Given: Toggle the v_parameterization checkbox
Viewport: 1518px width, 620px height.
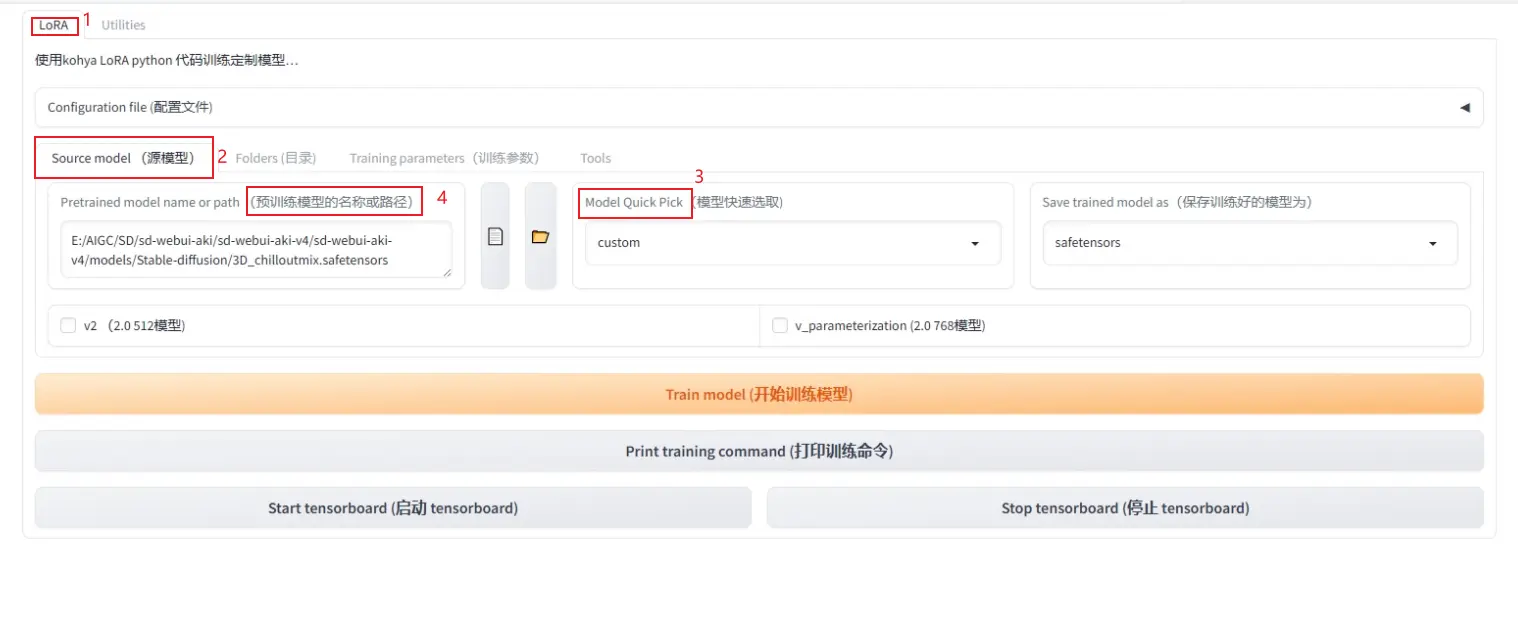Looking at the screenshot, I should [x=780, y=325].
